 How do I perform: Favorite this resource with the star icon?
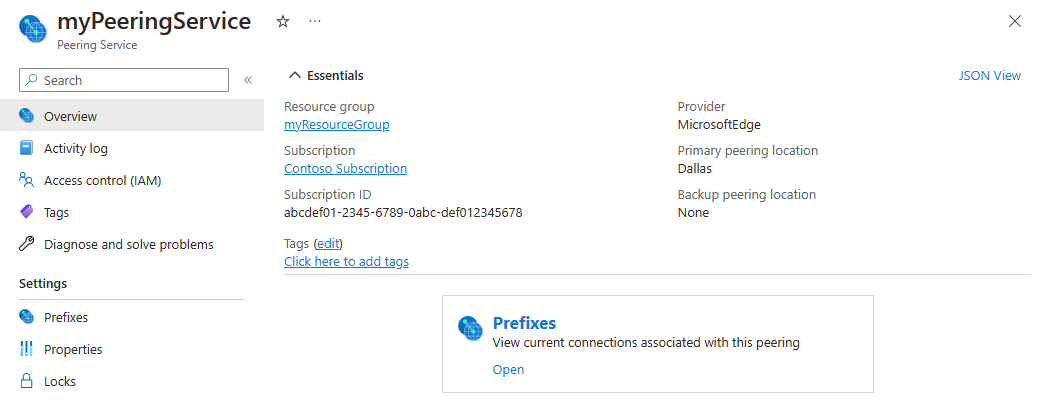point(283,21)
